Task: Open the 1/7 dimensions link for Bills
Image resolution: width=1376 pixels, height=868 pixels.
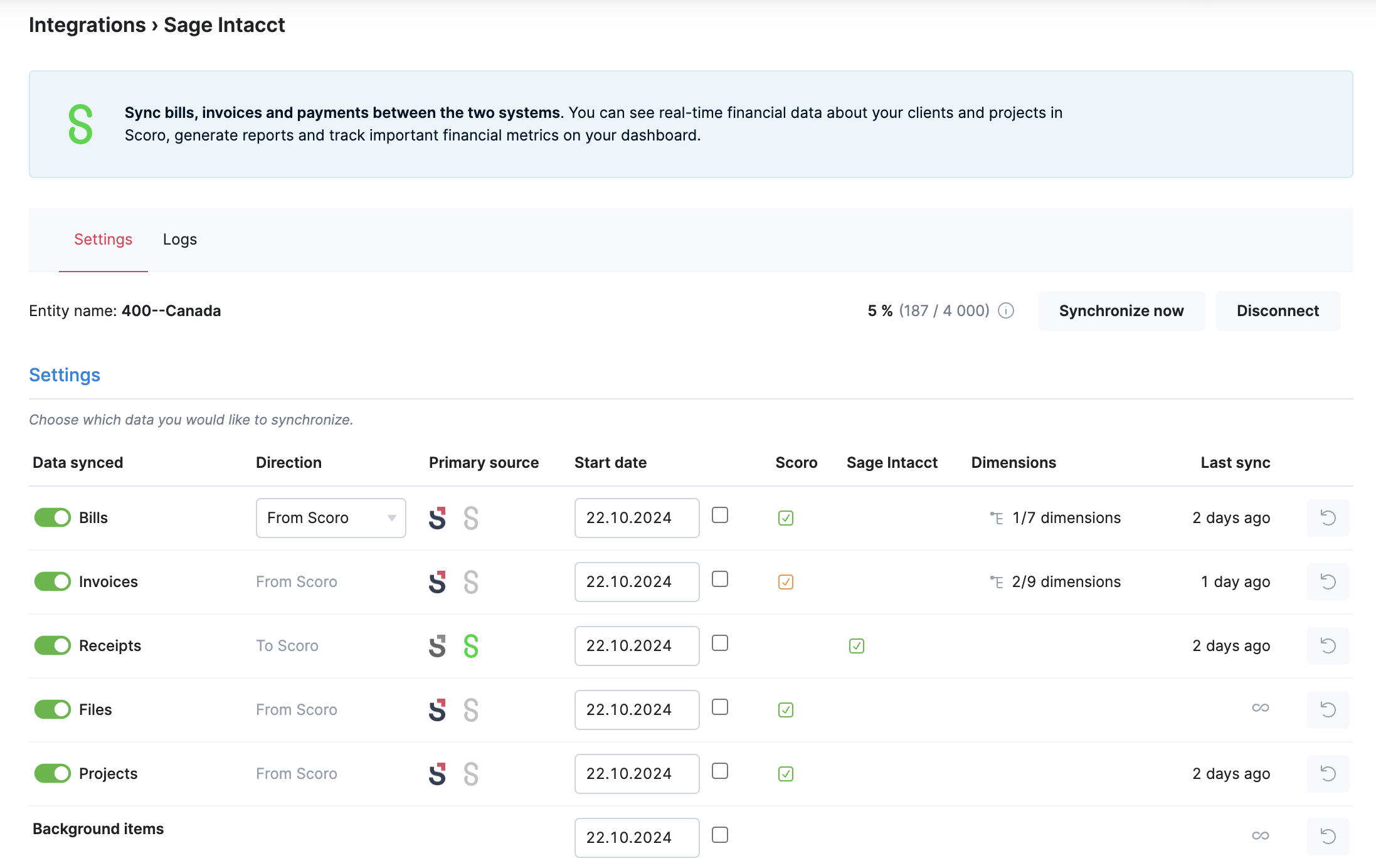Action: (x=1066, y=518)
